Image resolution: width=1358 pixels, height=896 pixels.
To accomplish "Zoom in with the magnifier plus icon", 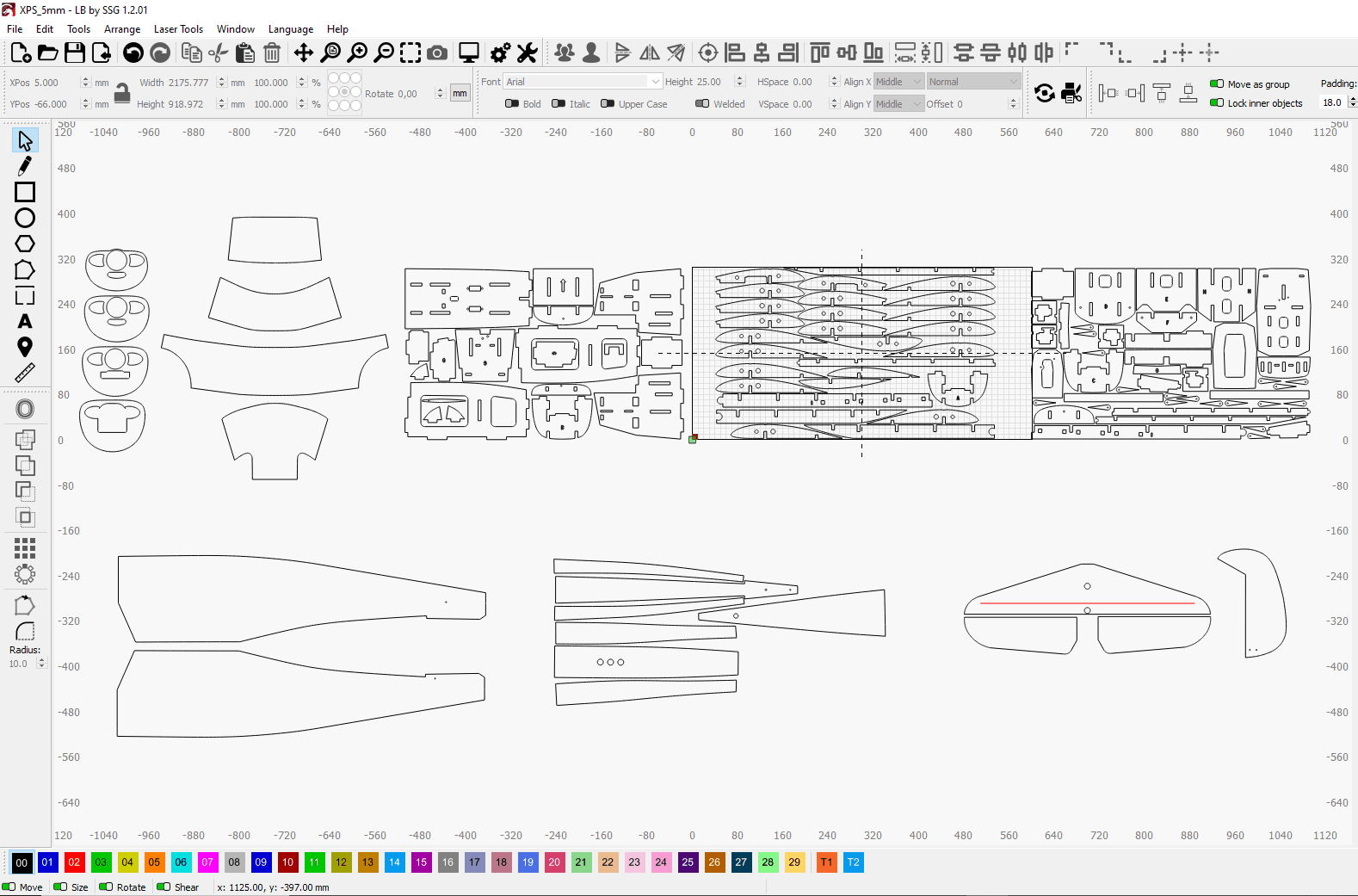I will coord(357,53).
